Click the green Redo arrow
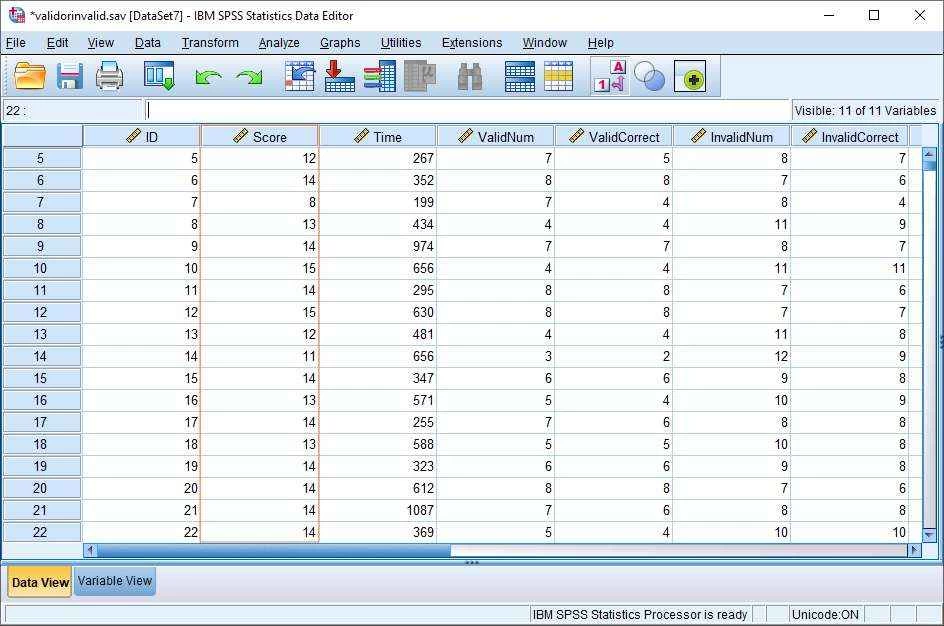Screen dimensions: 944x626 pyautogui.click(x=248, y=77)
